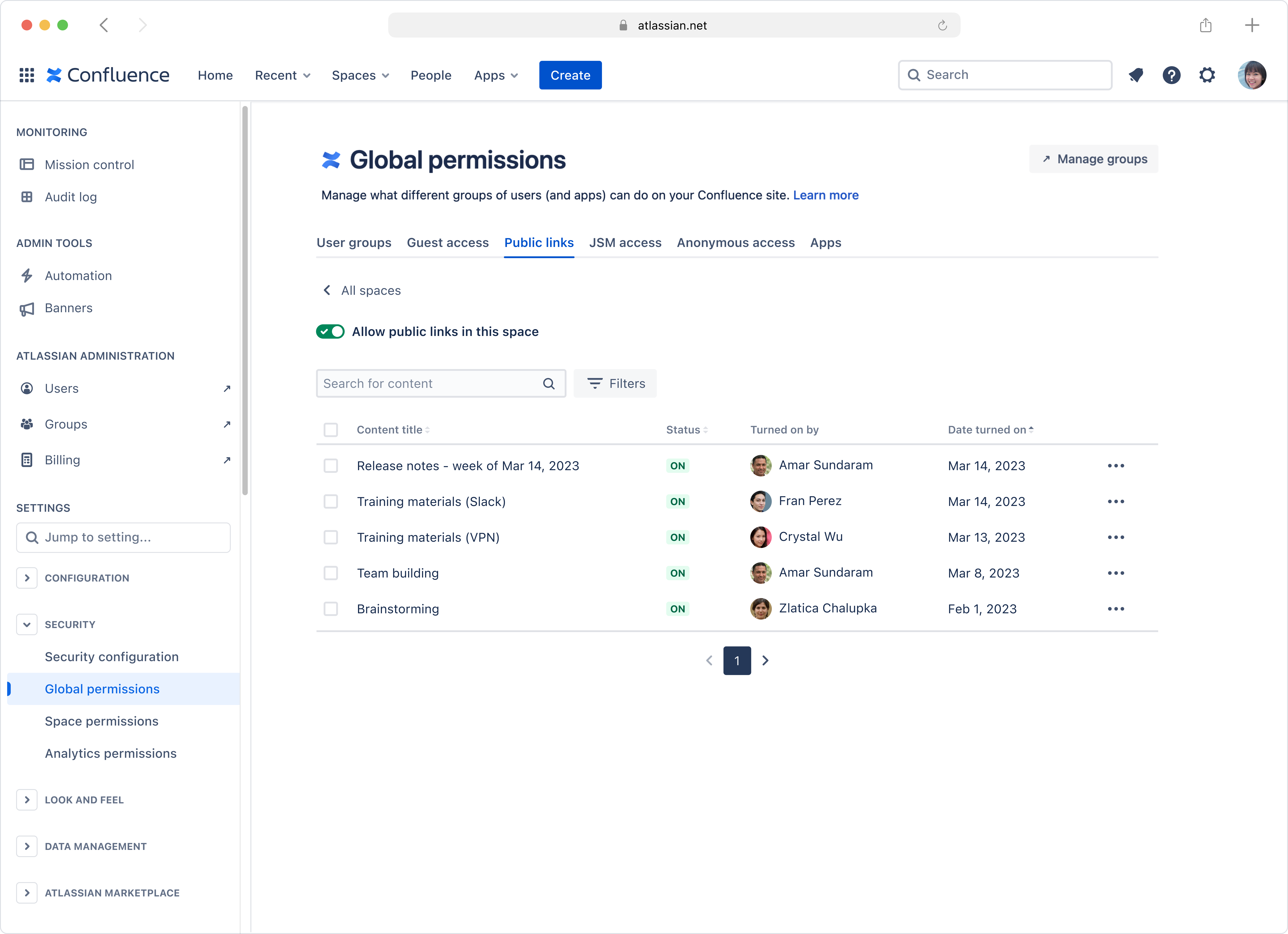Viewport: 1288px width, 934px height.
Task: Open the settings gear icon
Action: coord(1207,75)
